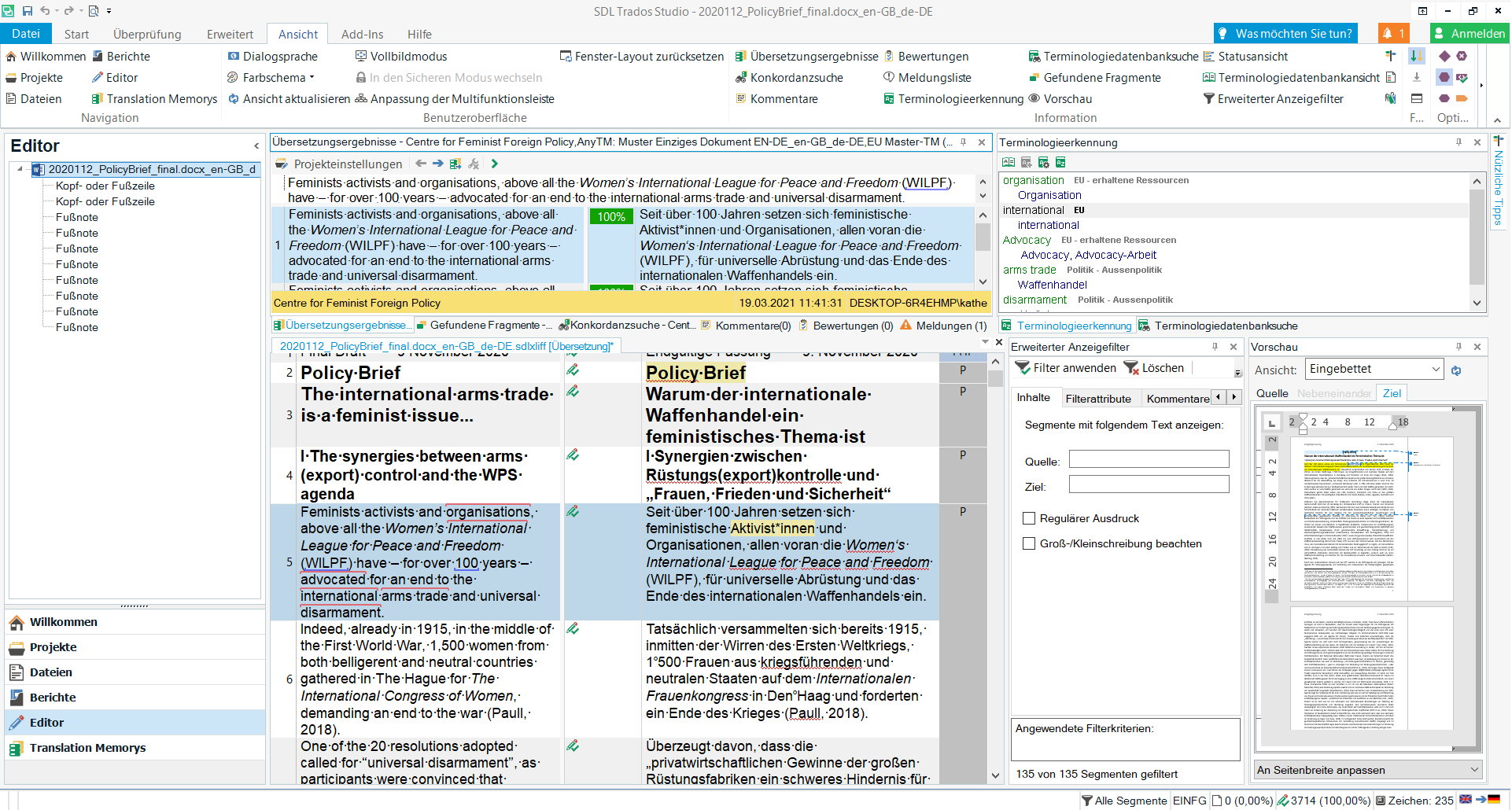Enable the Regulärer Ausdruck checkbox
The image size is (1512, 810).
[x=1028, y=519]
